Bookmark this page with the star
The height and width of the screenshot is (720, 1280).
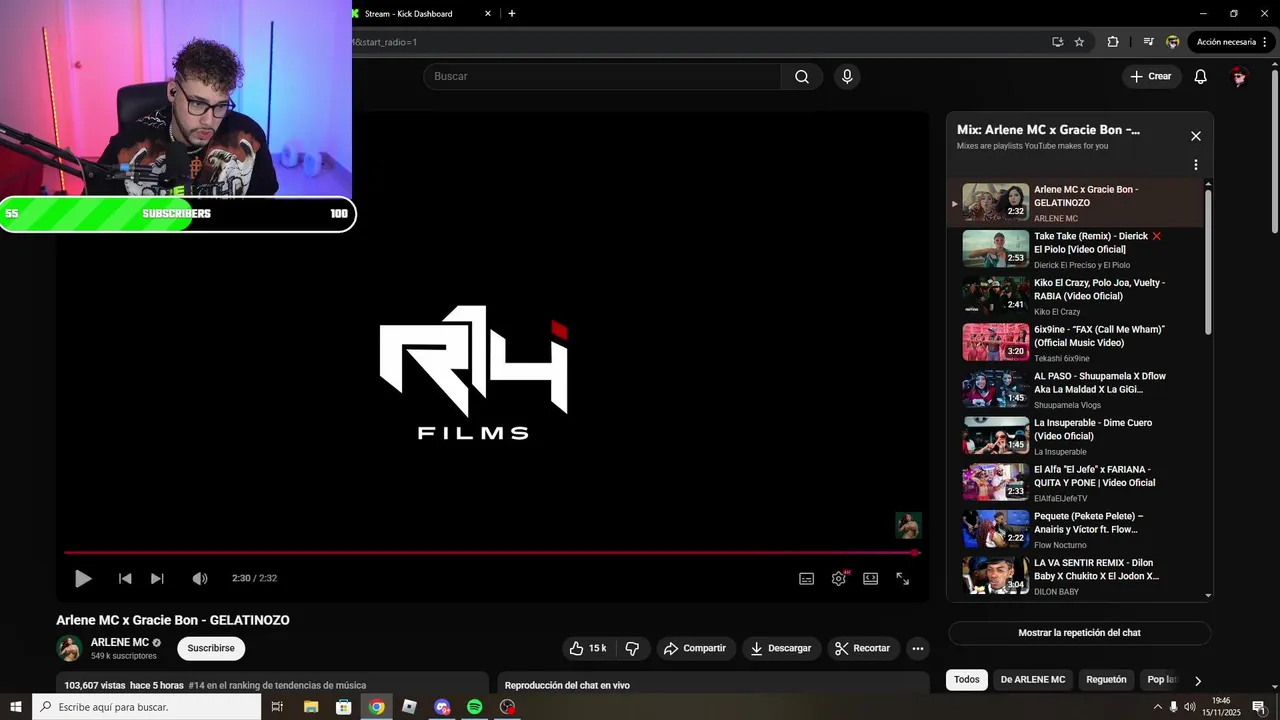[x=1079, y=42]
